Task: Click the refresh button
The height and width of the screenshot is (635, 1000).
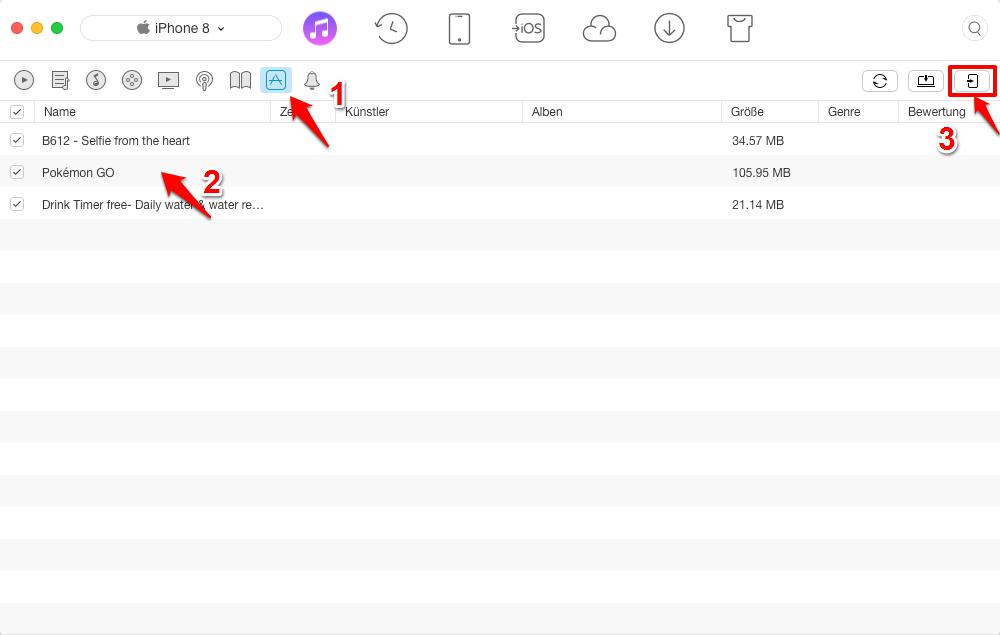Action: pos(880,81)
